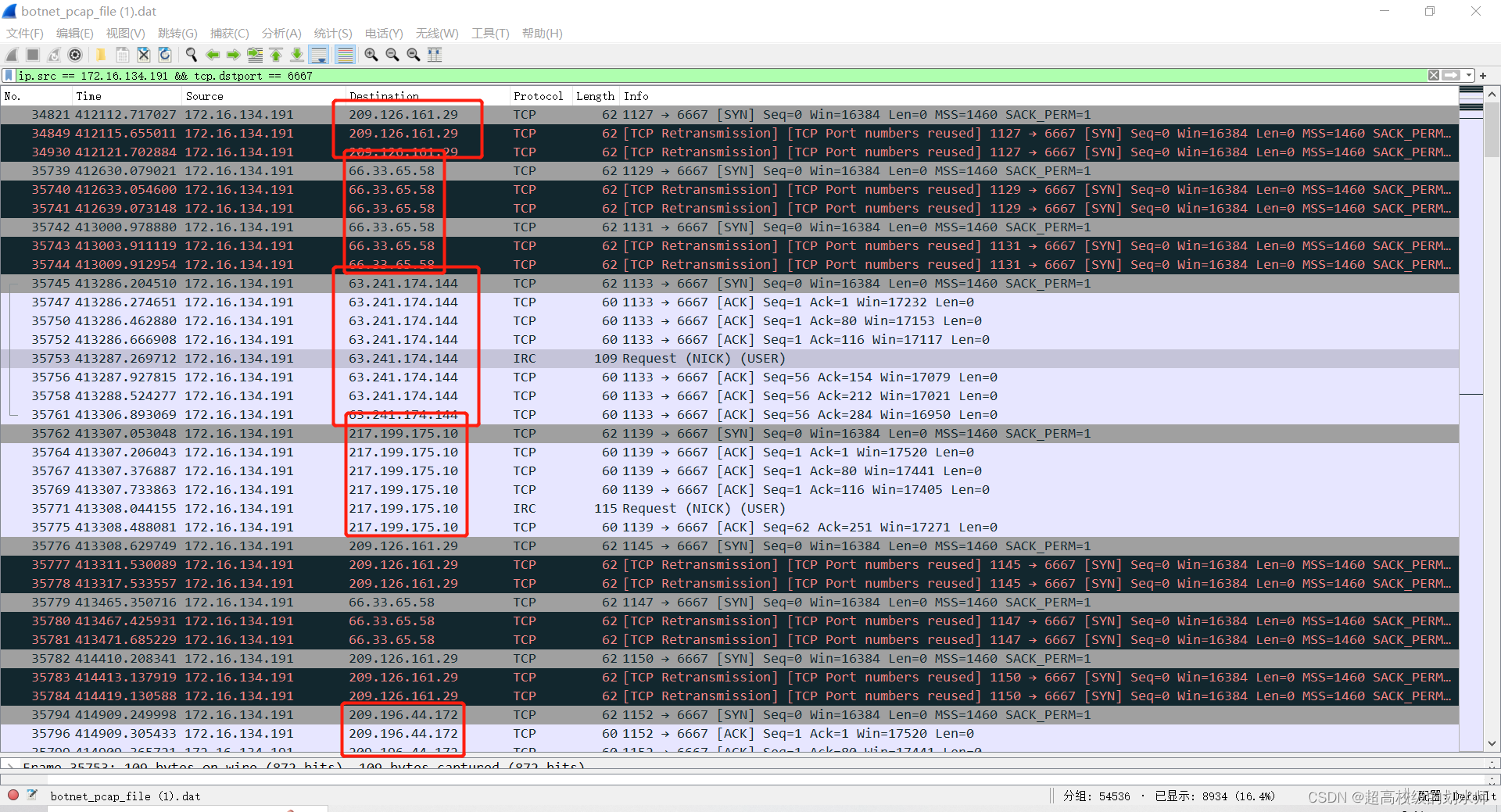Reset text to normal size
The image size is (1501, 812).
pyautogui.click(x=414, y=55)
